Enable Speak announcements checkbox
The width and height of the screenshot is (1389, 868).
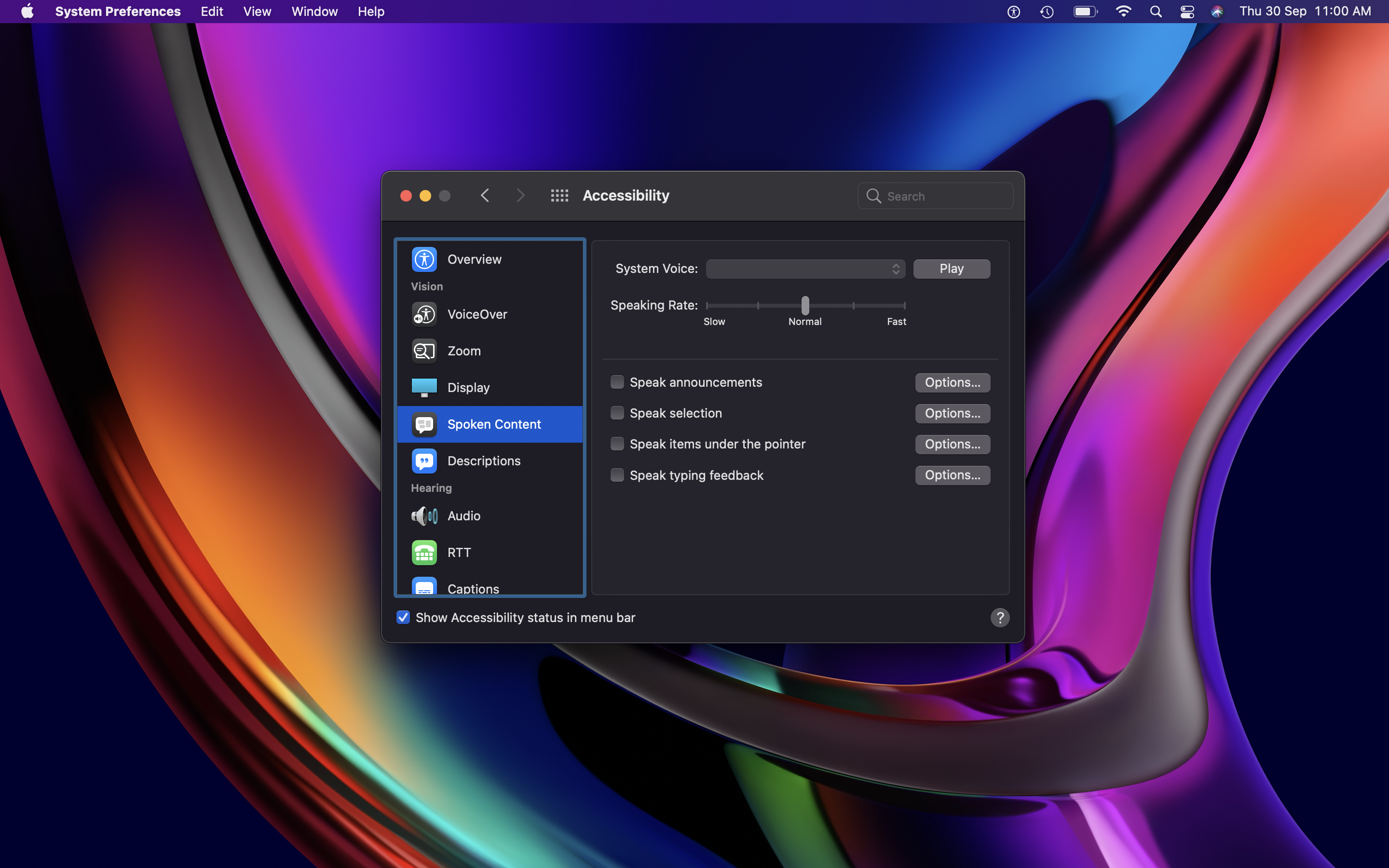[x=617, y=382]
